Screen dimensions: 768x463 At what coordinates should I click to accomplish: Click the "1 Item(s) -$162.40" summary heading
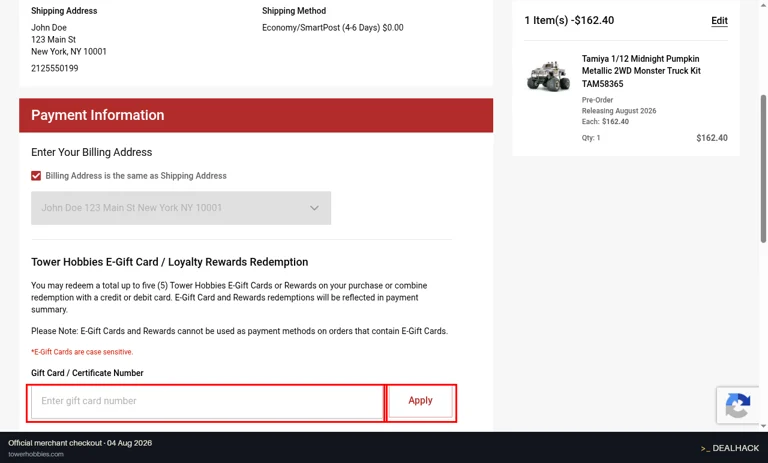pos(569,20)
